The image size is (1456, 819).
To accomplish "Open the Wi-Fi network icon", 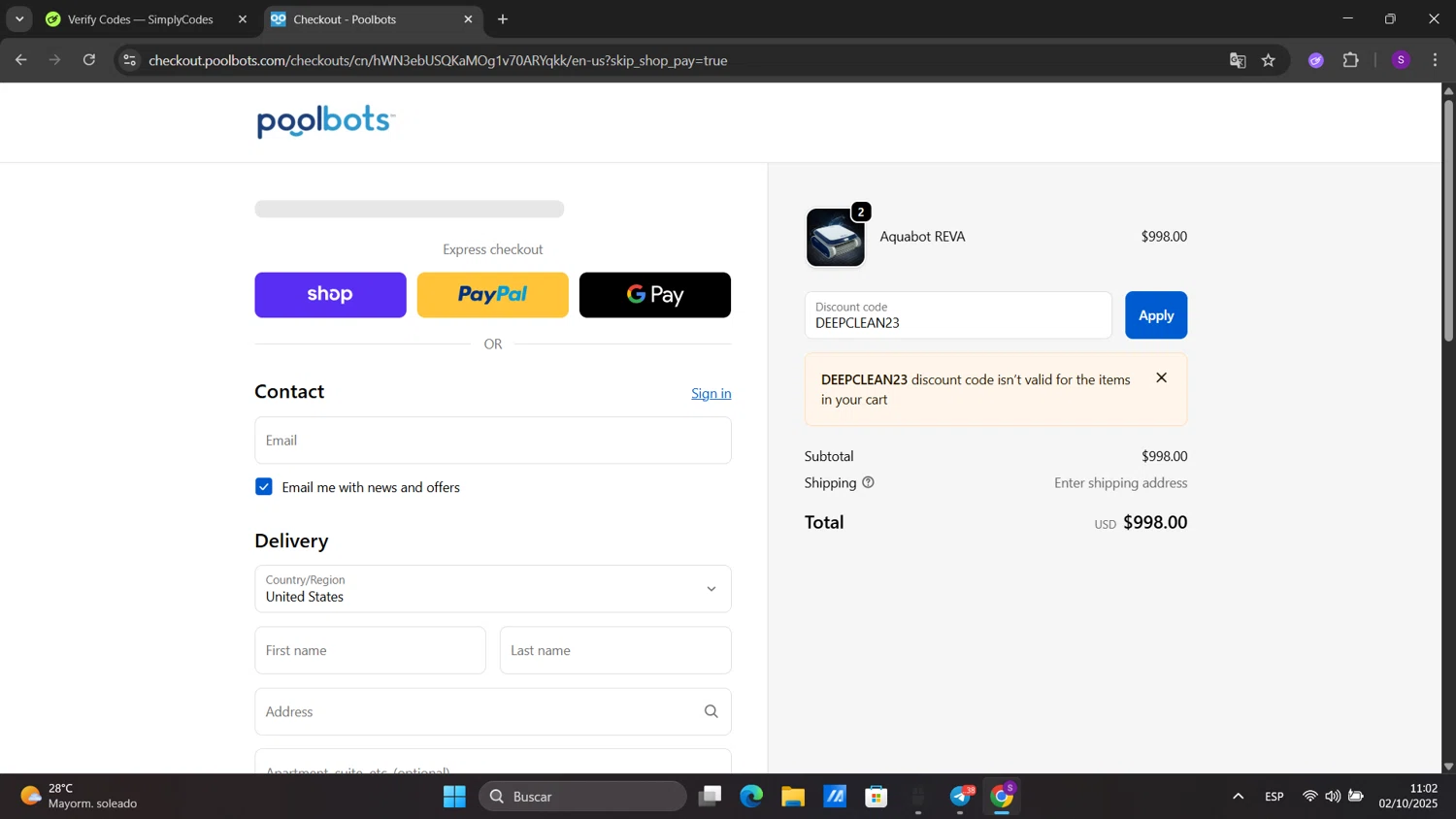I will (x=1309, y=797).
